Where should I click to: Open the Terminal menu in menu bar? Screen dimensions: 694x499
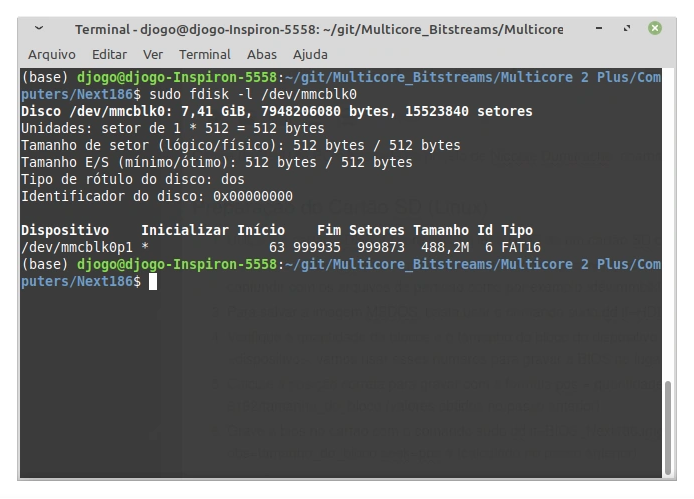point(204,54)
